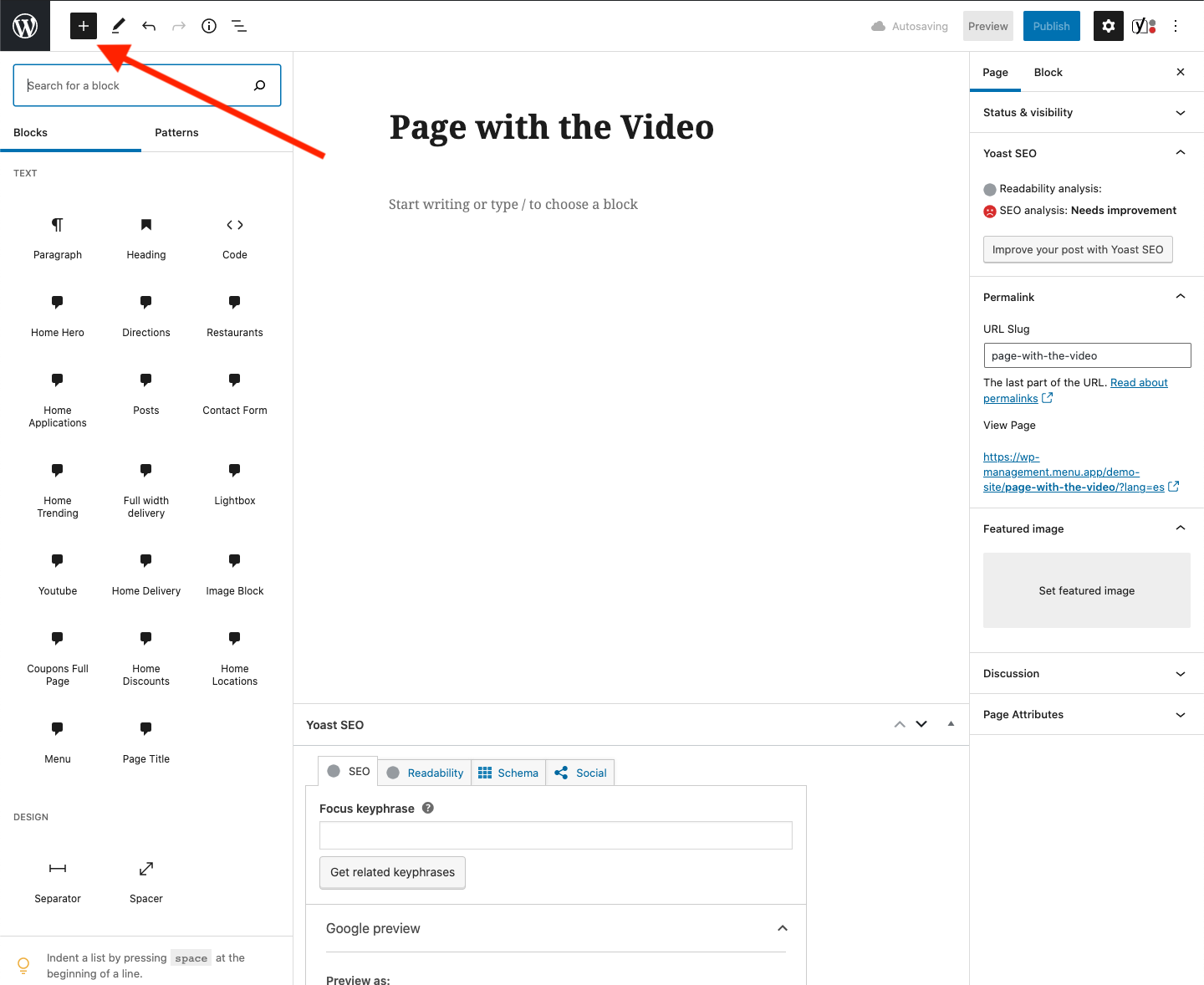Open the Yoast Readability tab

click(x=426, y=773)
